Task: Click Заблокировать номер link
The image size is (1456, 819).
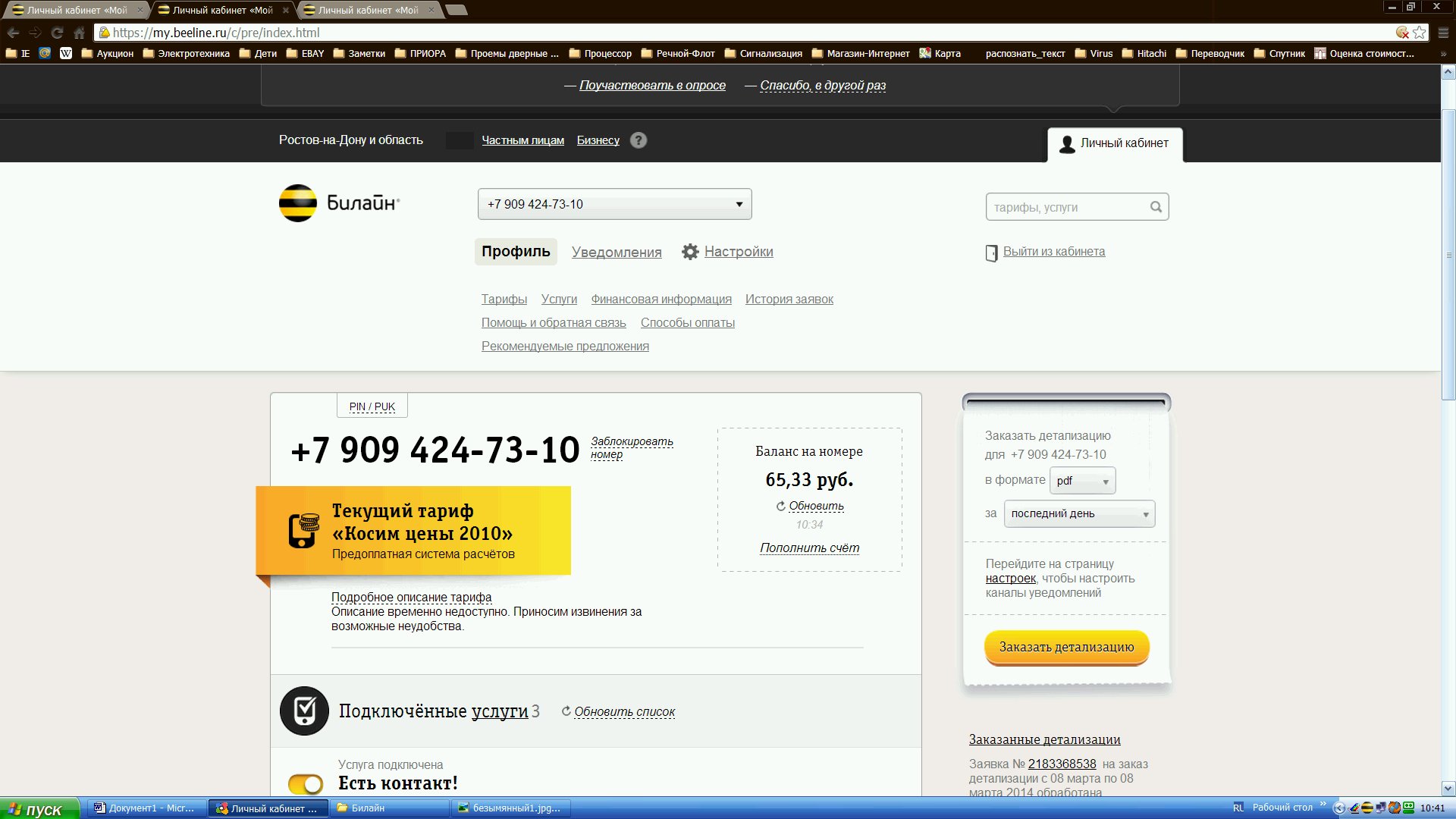Action: [632, 447]
